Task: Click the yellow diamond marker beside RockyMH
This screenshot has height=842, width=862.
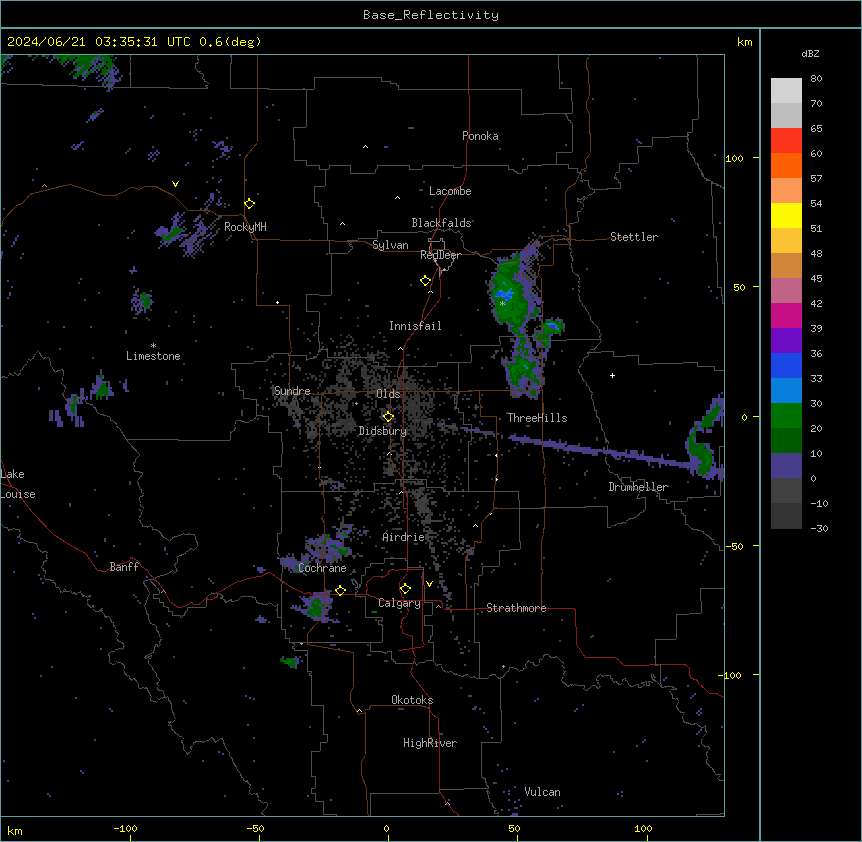Action: tap(249, 203)
